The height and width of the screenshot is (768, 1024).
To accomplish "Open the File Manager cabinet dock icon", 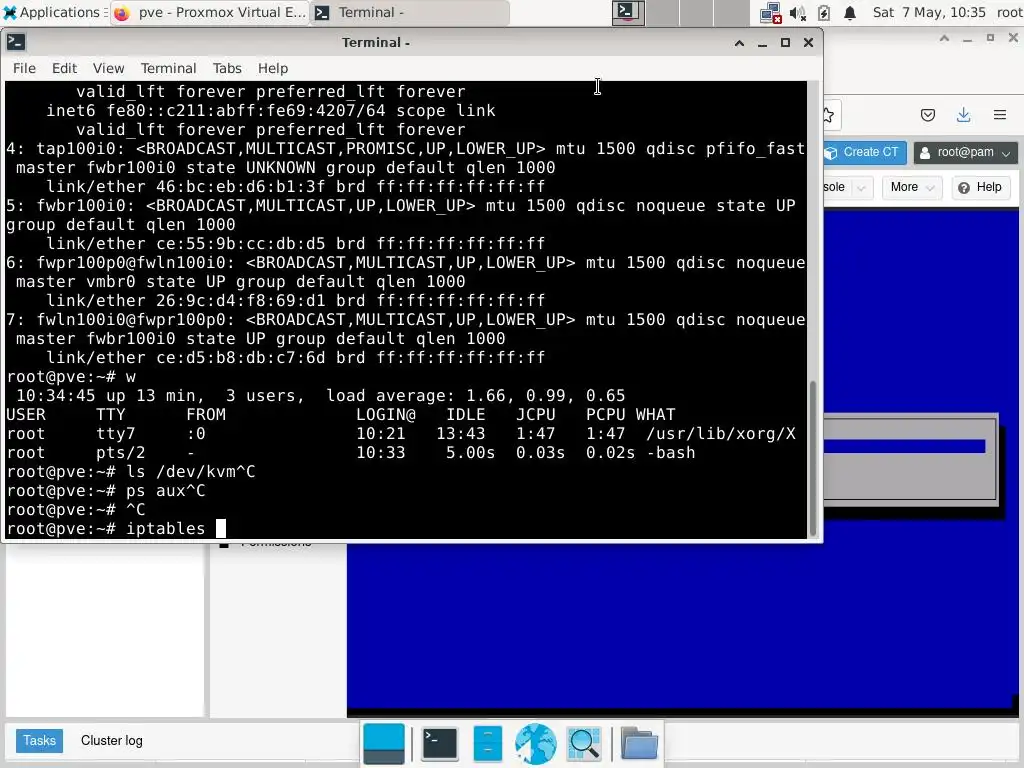I will (487, 743).
